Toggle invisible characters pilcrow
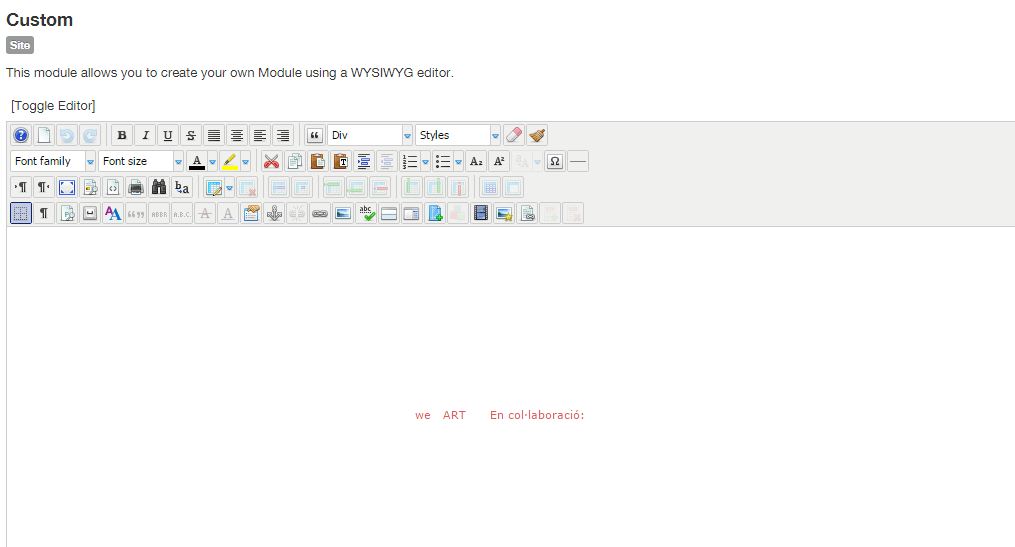Viewport: 1015px width, 547px height. click(44, 214)
